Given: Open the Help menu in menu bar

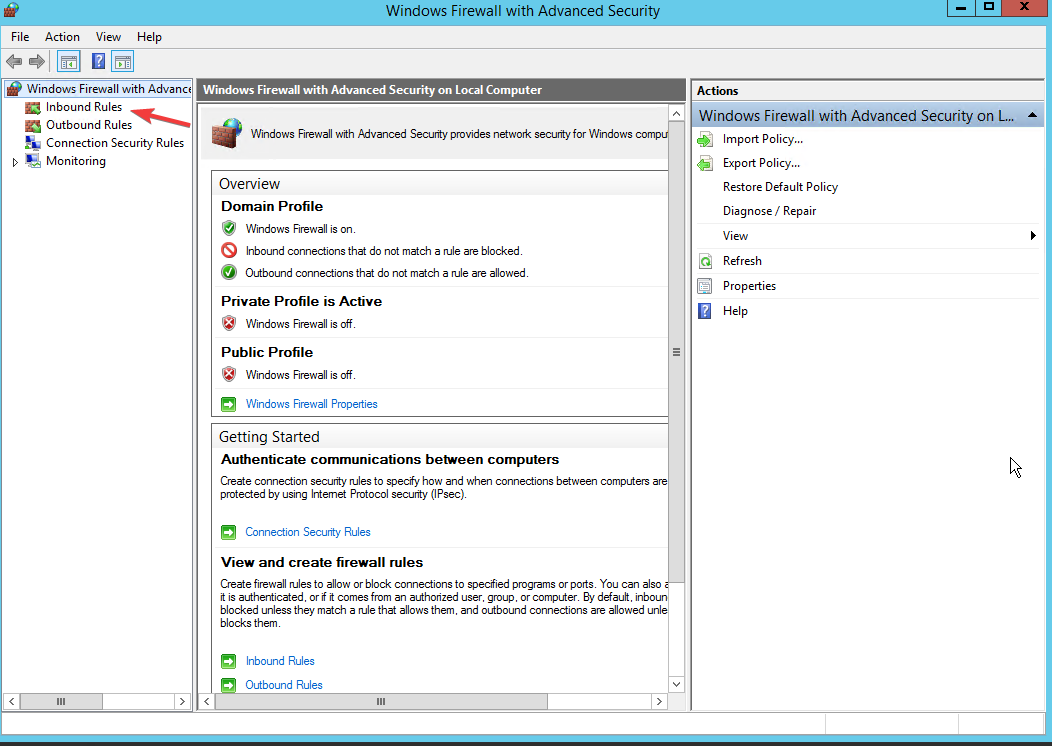Looking at the screenshot, I should 149,37.
